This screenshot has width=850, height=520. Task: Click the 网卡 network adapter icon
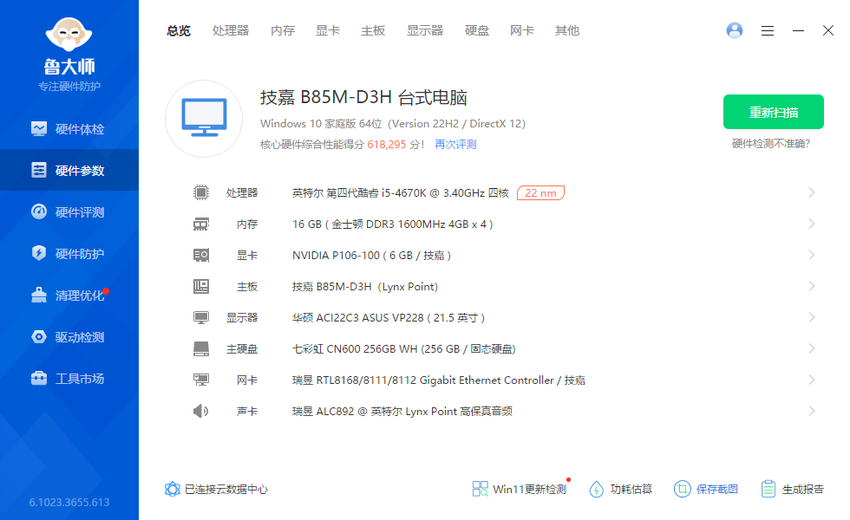click(x=201, y=380)
